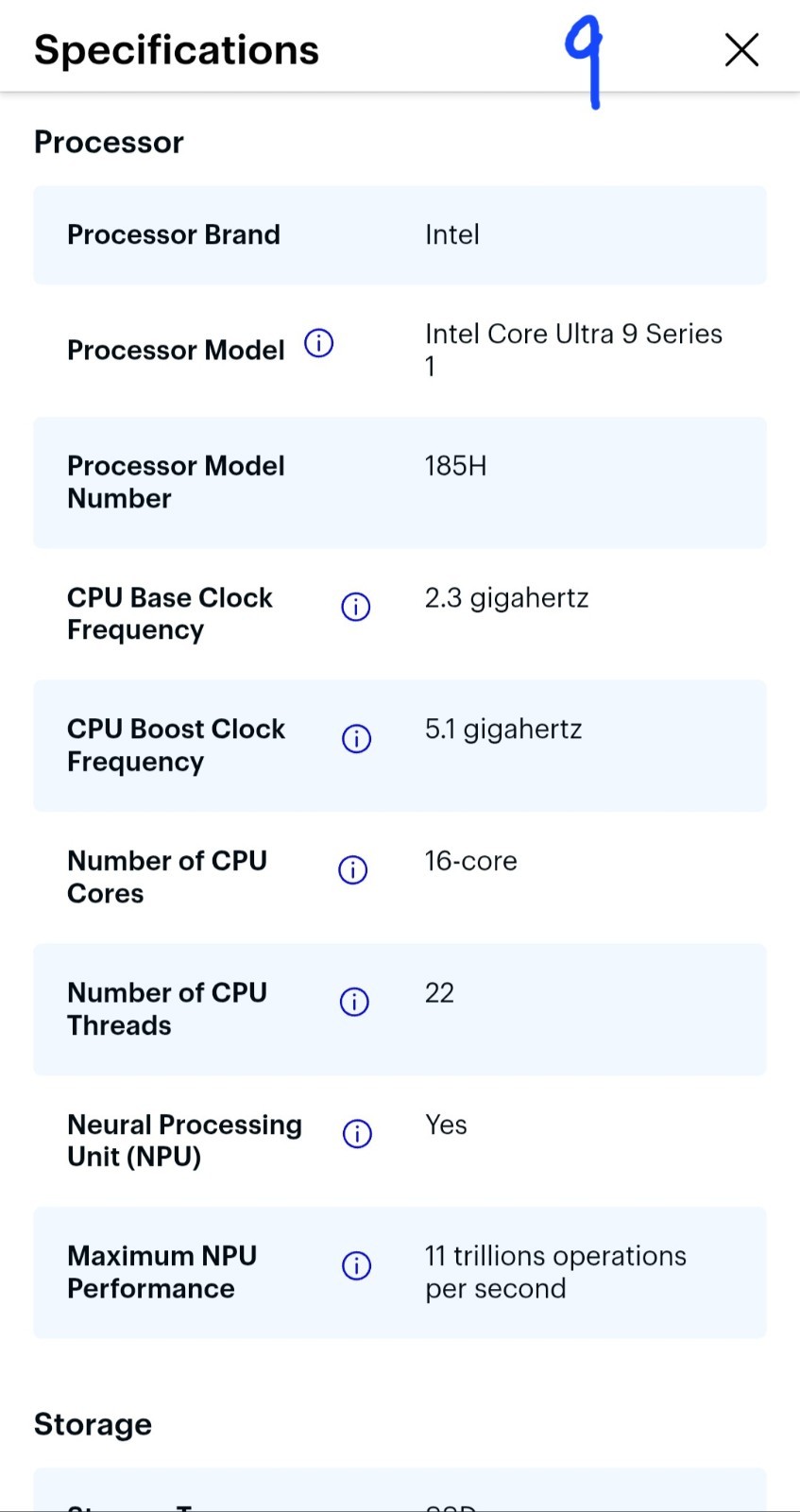Click the Intel Core Ultra 9 Series value
This screenshot has width=800, height=1512.
(573, 350)
